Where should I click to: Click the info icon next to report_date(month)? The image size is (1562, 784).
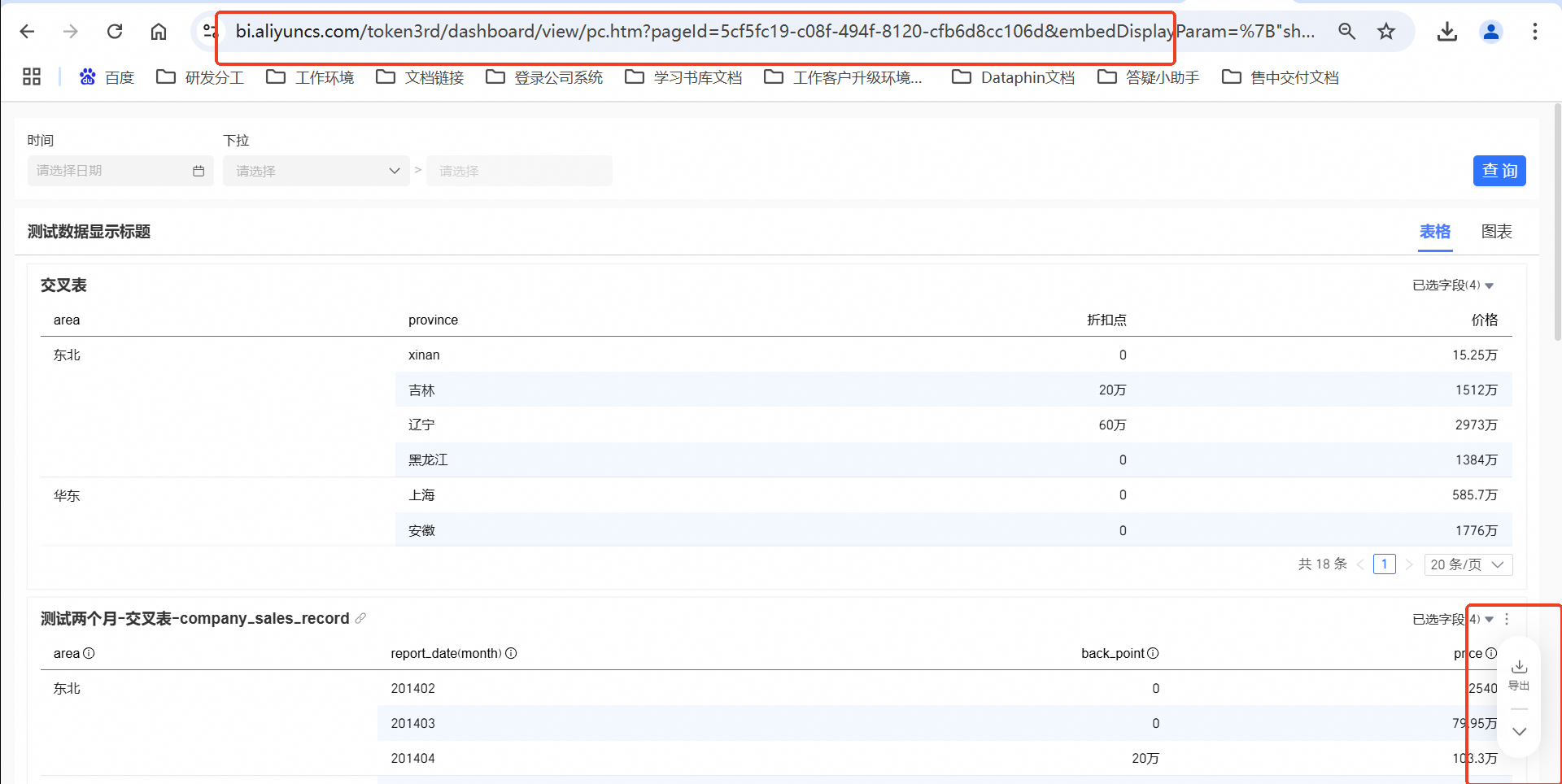coord(511,654)
